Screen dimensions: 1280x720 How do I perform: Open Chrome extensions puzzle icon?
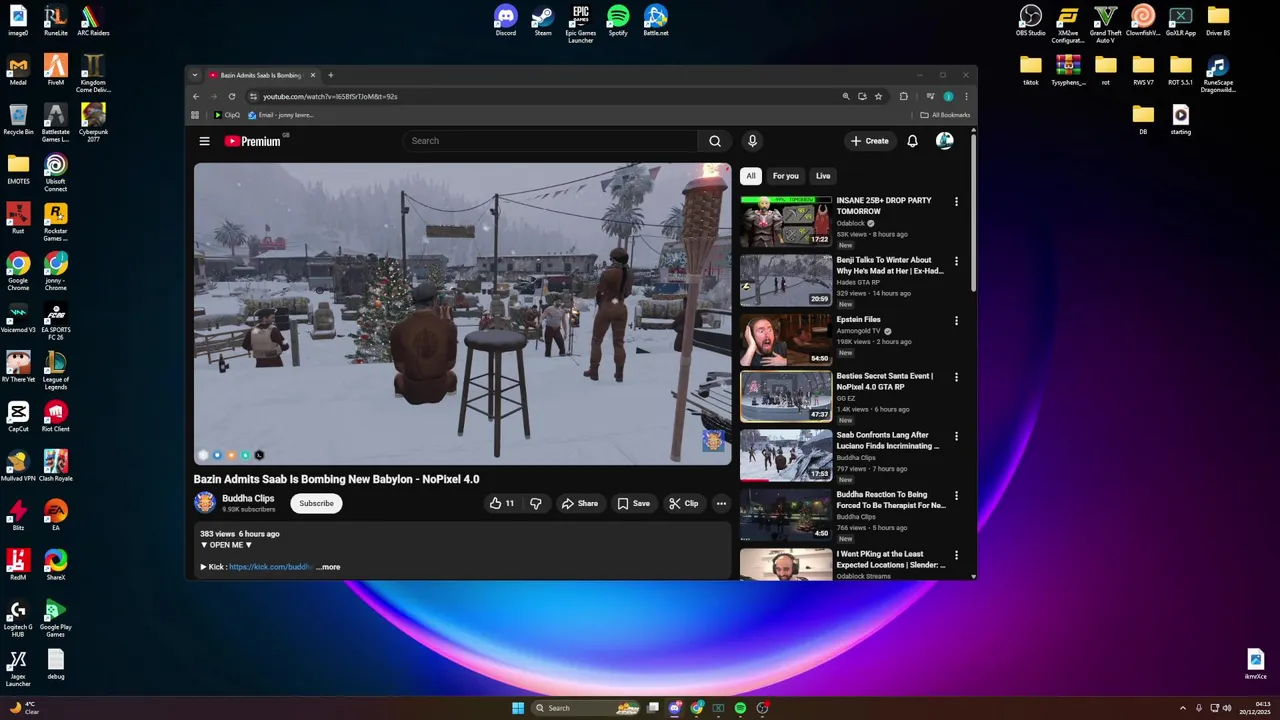903,96
